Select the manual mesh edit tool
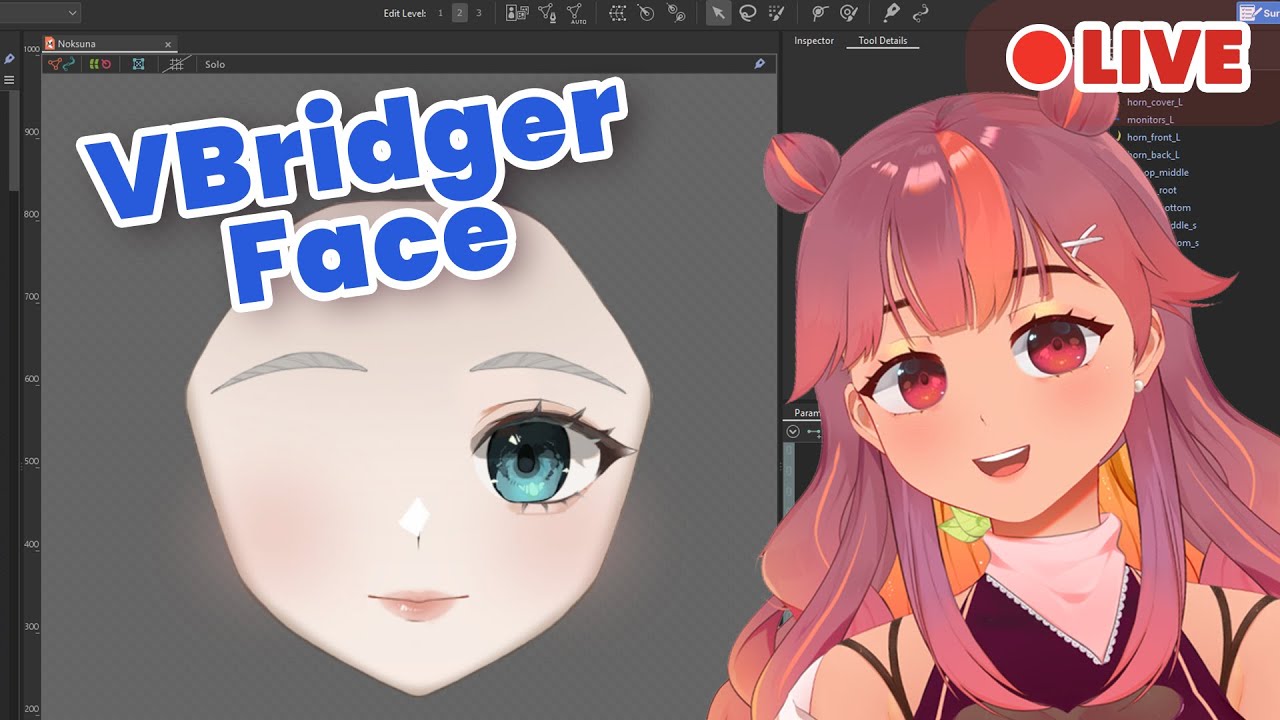The width and height of the screenshot is (1280, 720). pyautogui.click(x=547, y=13)
